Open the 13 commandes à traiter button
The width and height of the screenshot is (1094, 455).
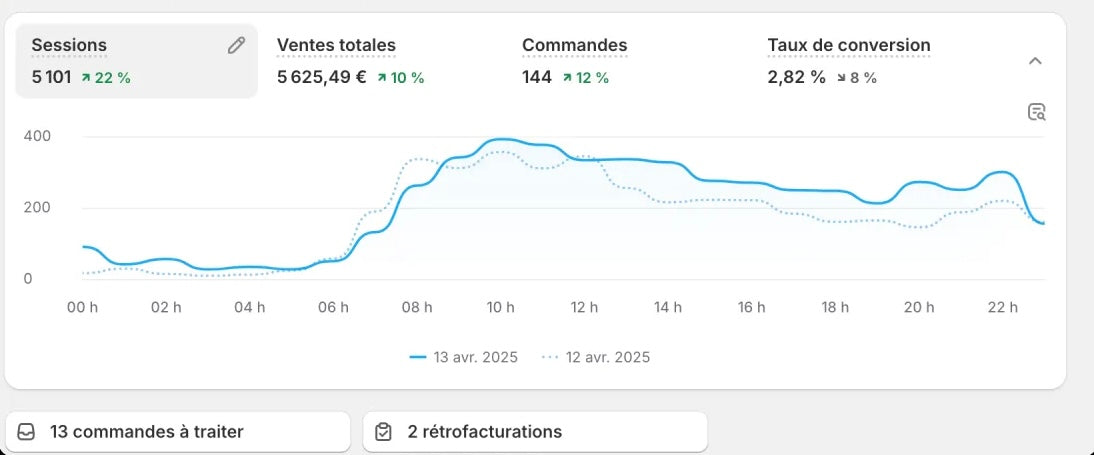coord(178,432)
